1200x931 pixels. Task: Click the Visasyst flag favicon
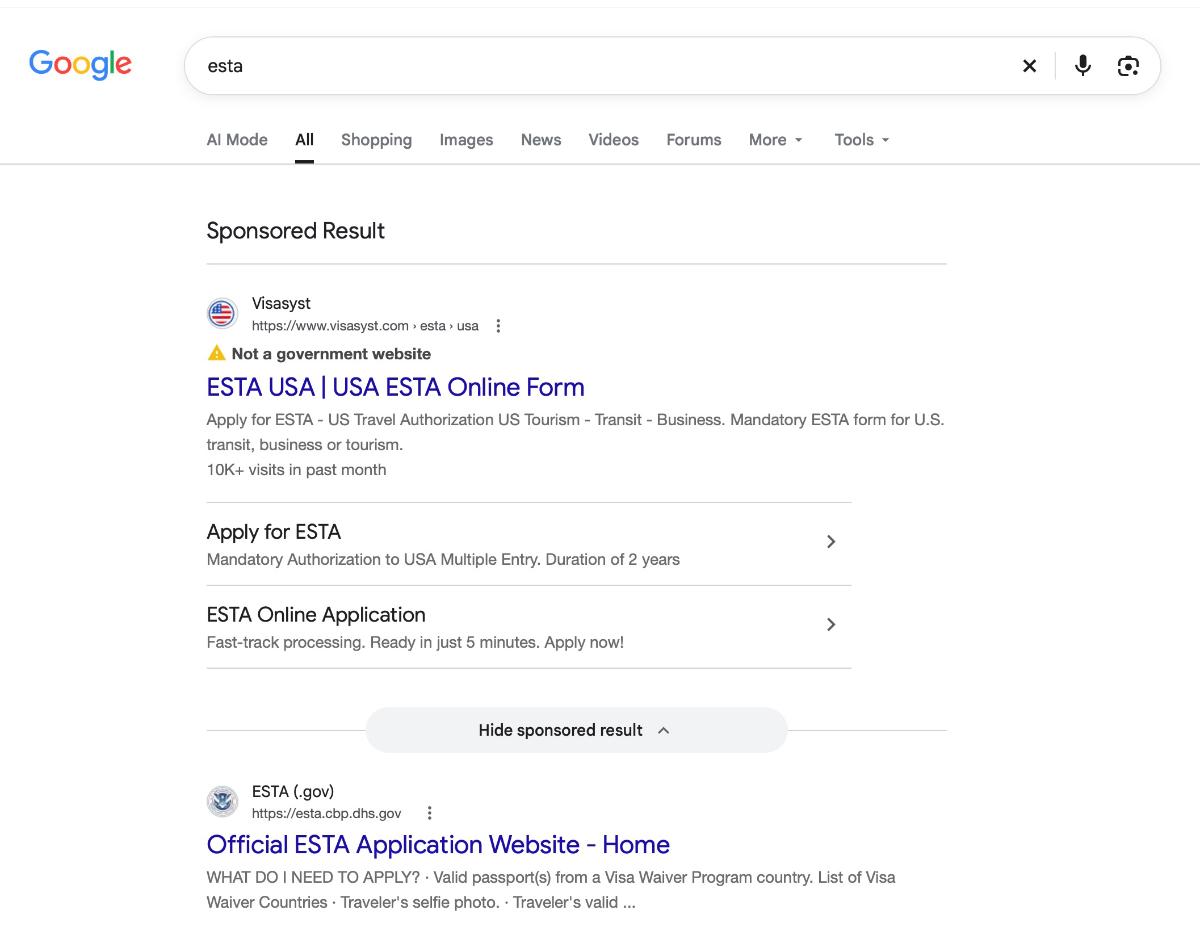[x=222, y=314]
